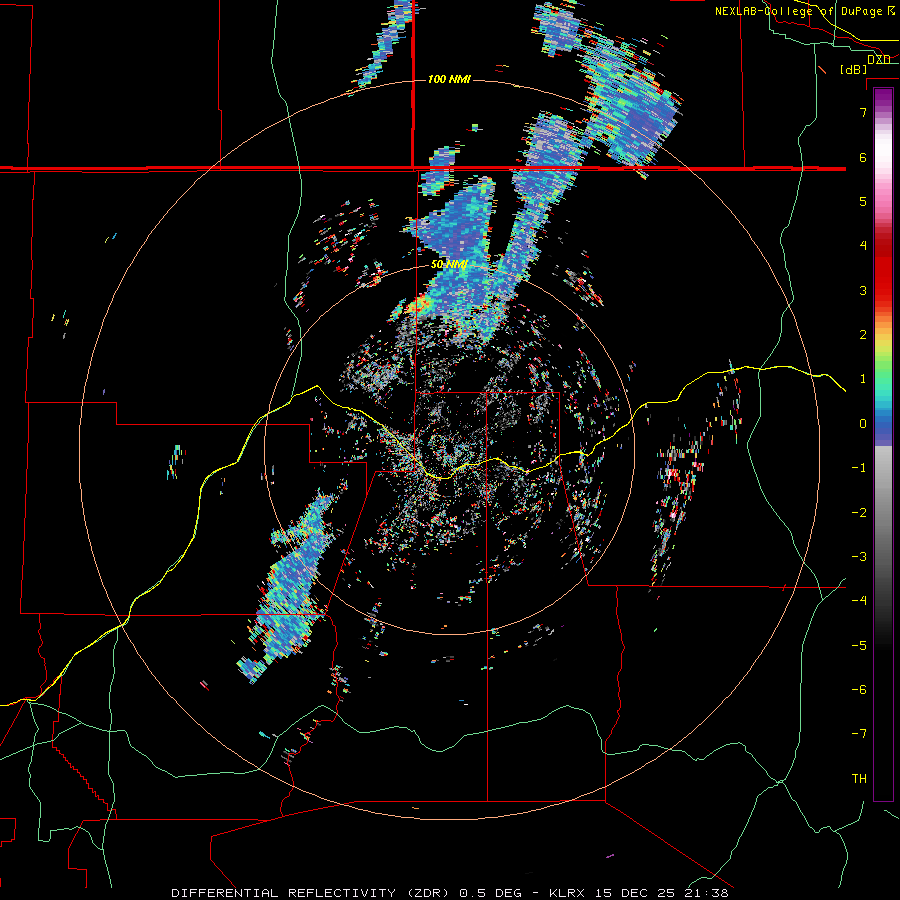
Task: Select the 50 NMI range ring label
Action: [x=449, y=264]
